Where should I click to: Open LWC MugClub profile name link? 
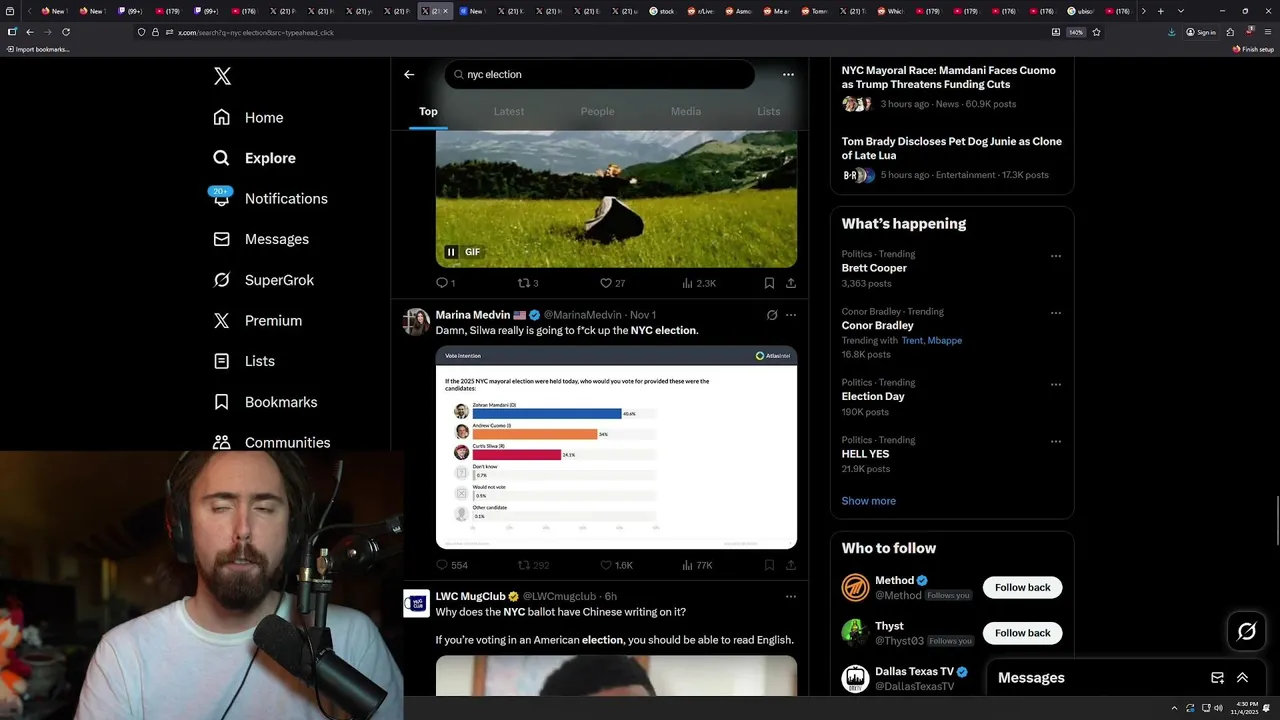click(x=470, y=596)
